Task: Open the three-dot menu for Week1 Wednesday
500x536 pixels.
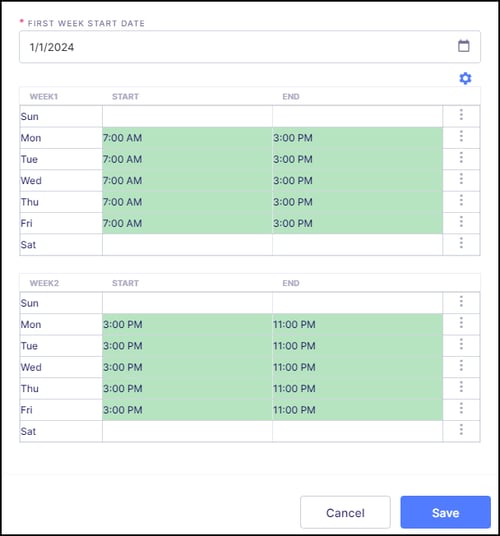Action: pos(461,179)
